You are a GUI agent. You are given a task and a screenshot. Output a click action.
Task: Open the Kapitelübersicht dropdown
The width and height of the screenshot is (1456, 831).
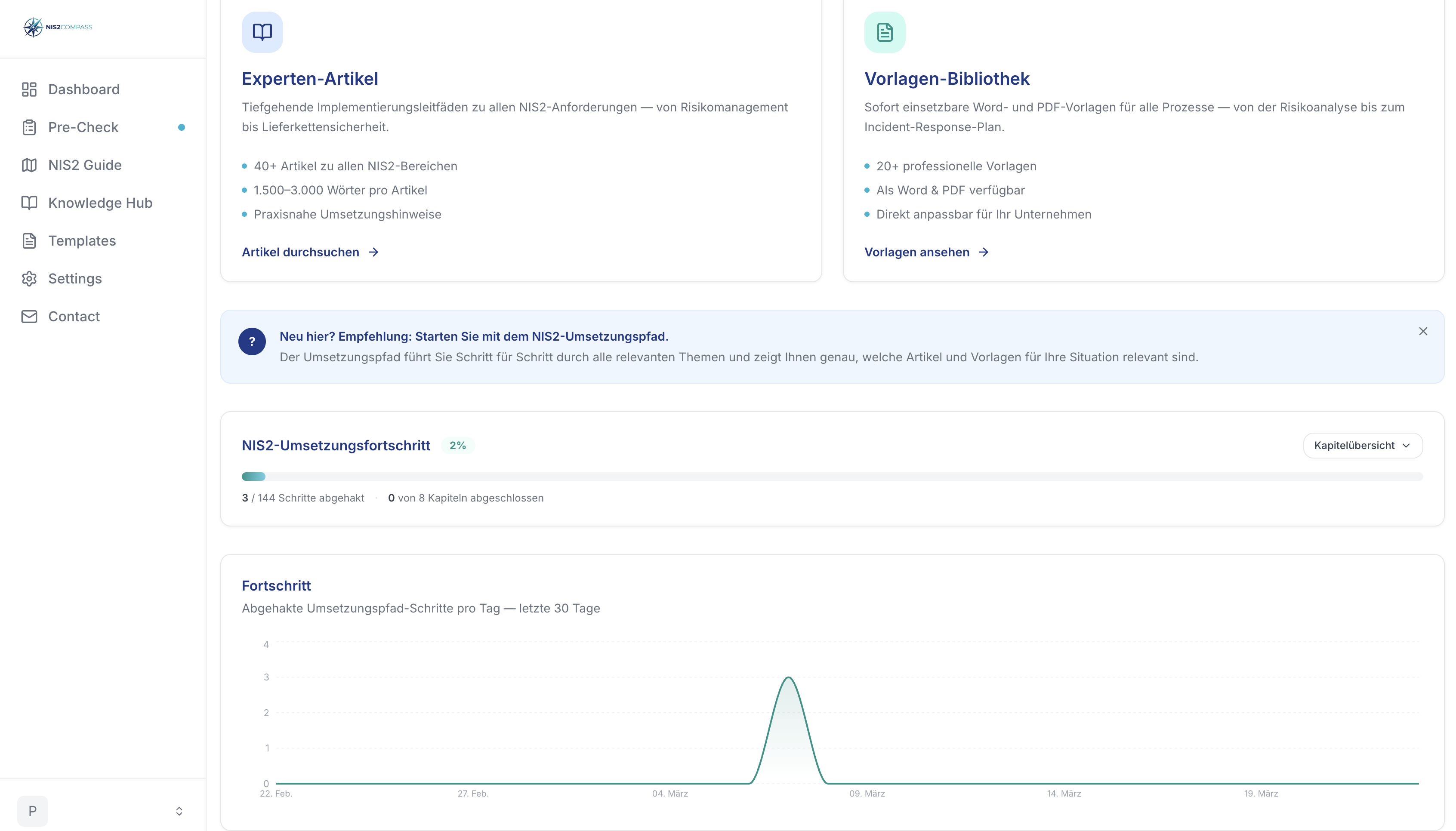click(1362, 445)
